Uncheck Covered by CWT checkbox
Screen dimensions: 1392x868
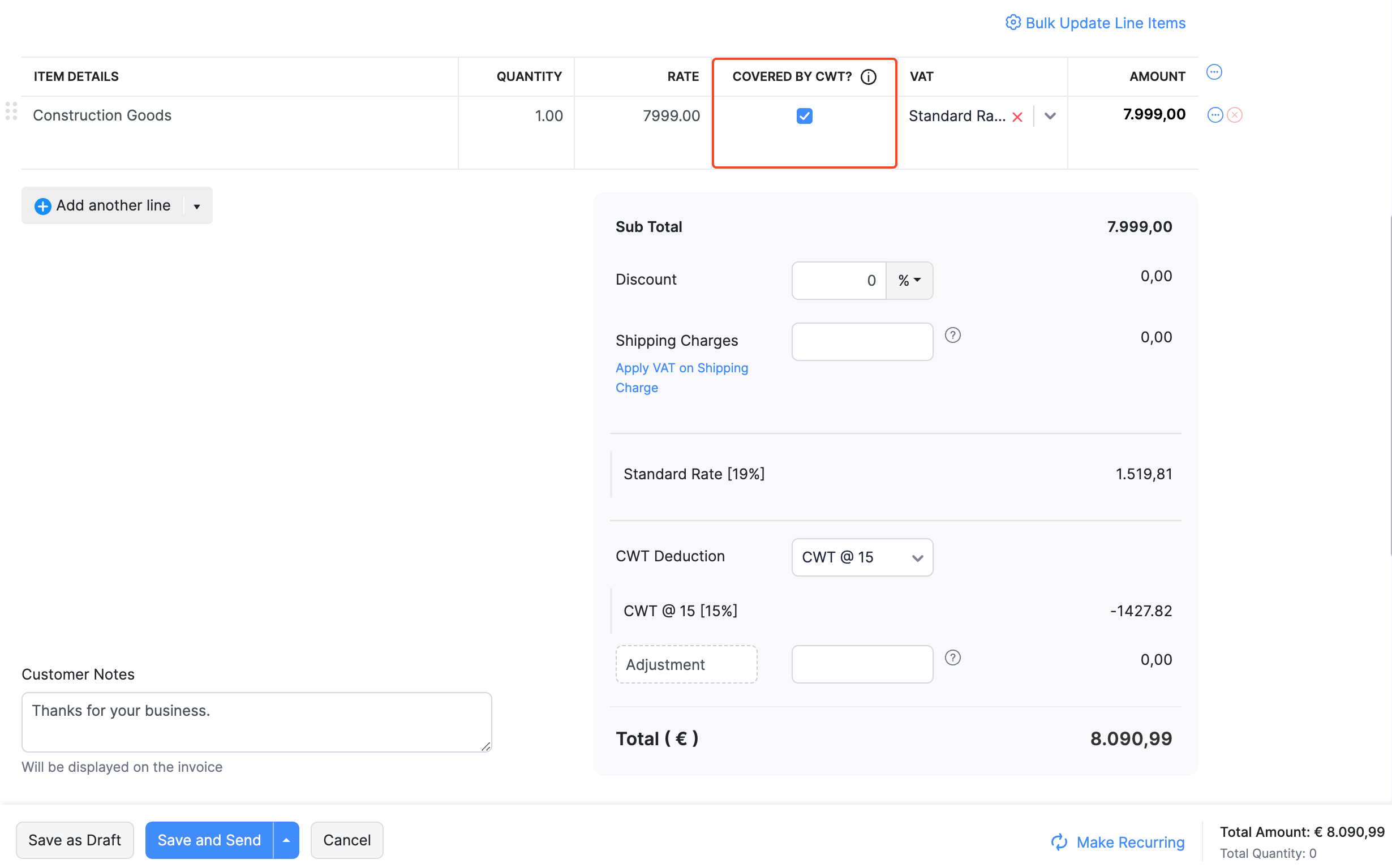[x=804, y=116]
